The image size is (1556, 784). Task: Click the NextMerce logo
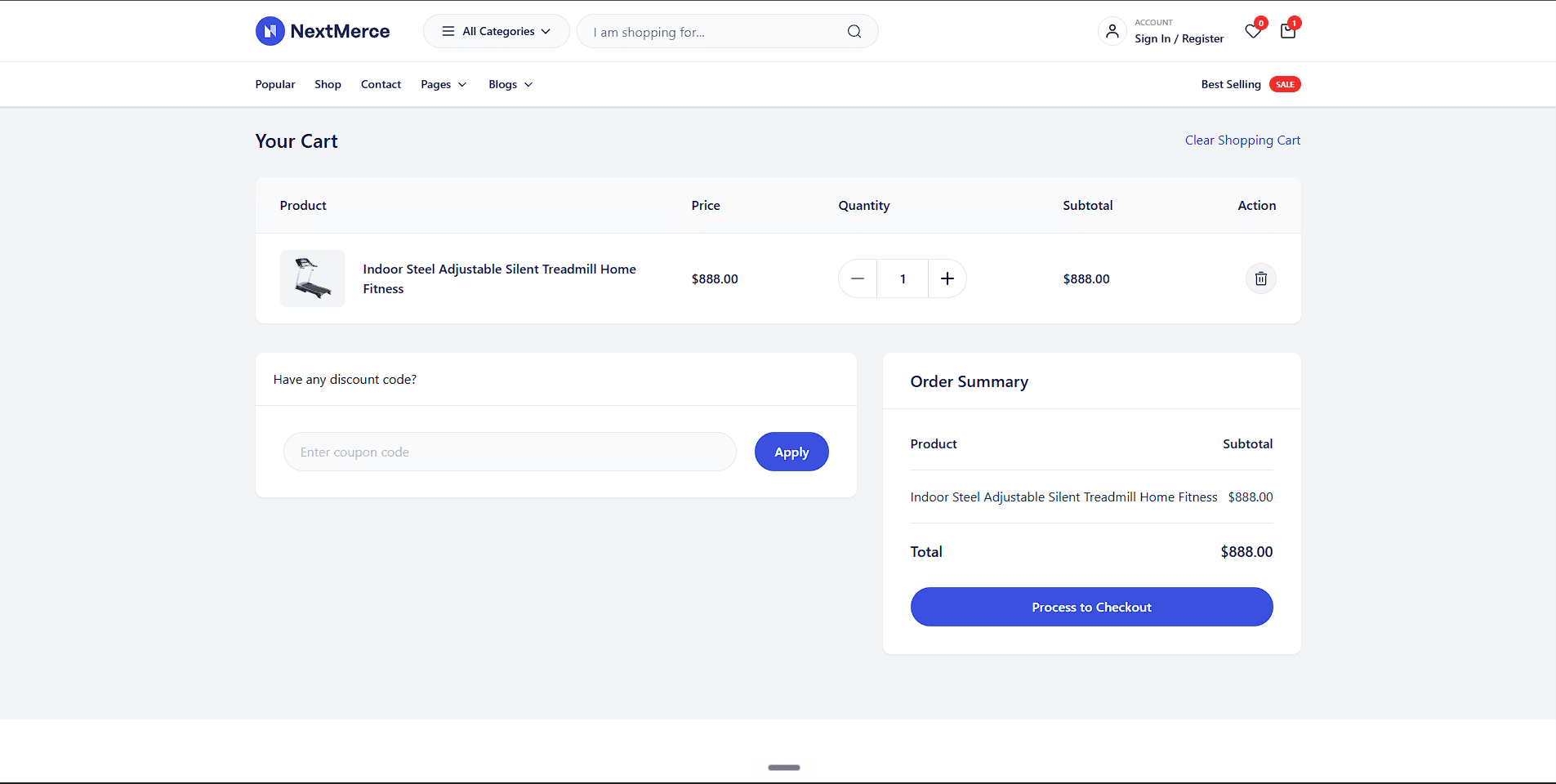tap(323, 31)
